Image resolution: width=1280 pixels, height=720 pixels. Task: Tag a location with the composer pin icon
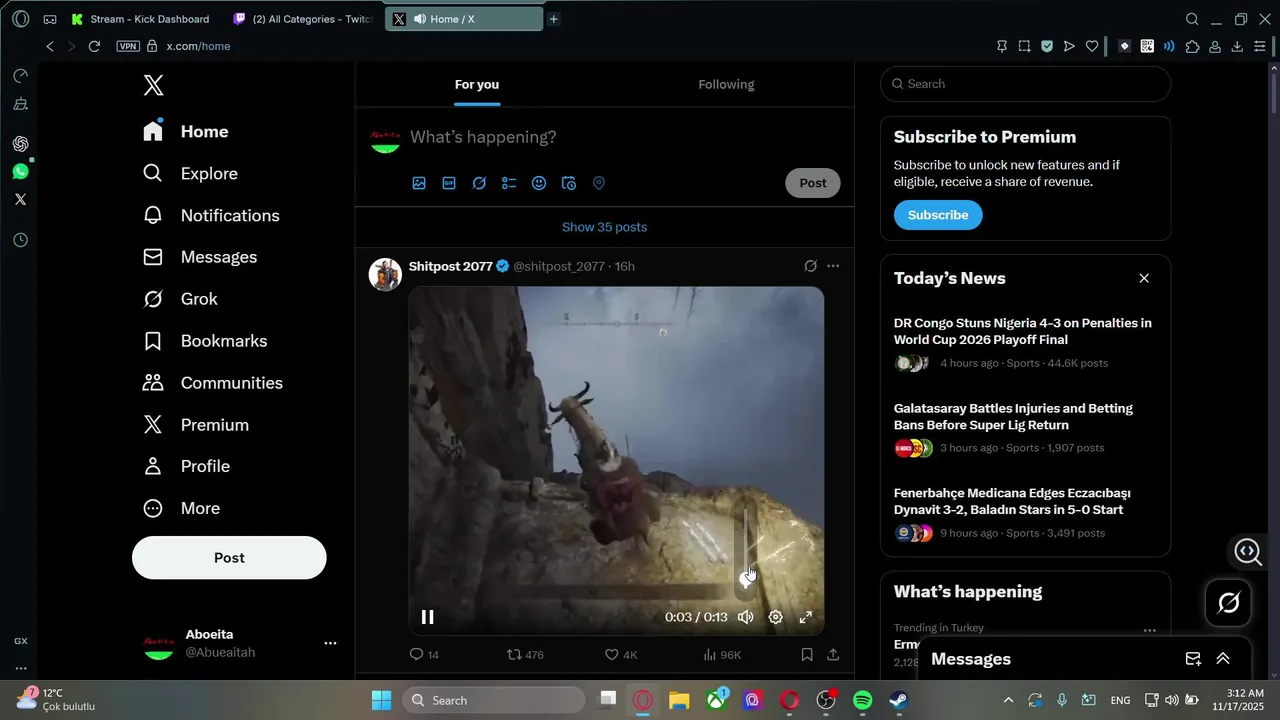click(599, 183)
